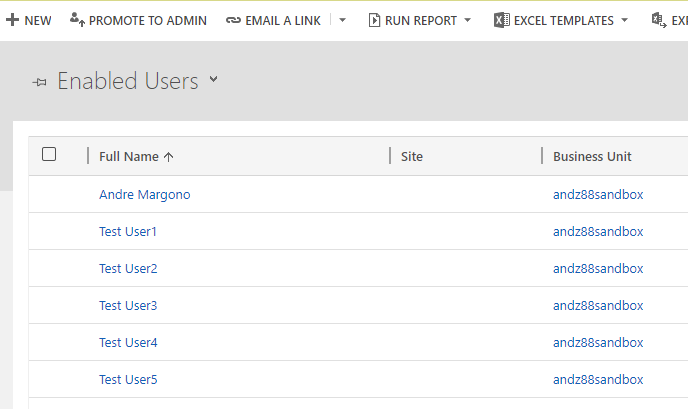Expand the Excel Templates dropdown arrow

pyautogui.click(x=625, y=20)
